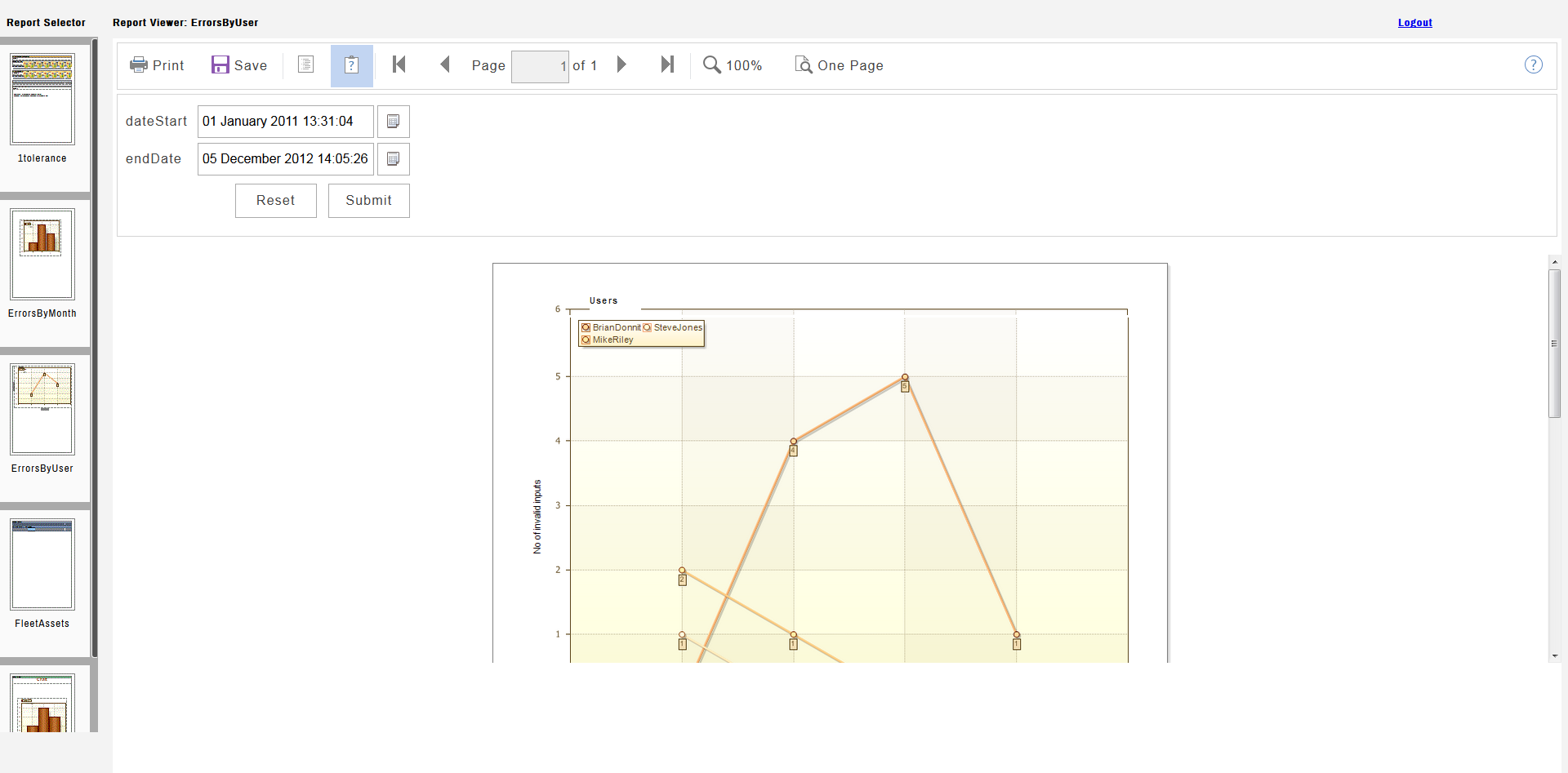Screen dimensions: 1568x773
Task: Open the endDate calendar picker
Action: pos(393,159)
